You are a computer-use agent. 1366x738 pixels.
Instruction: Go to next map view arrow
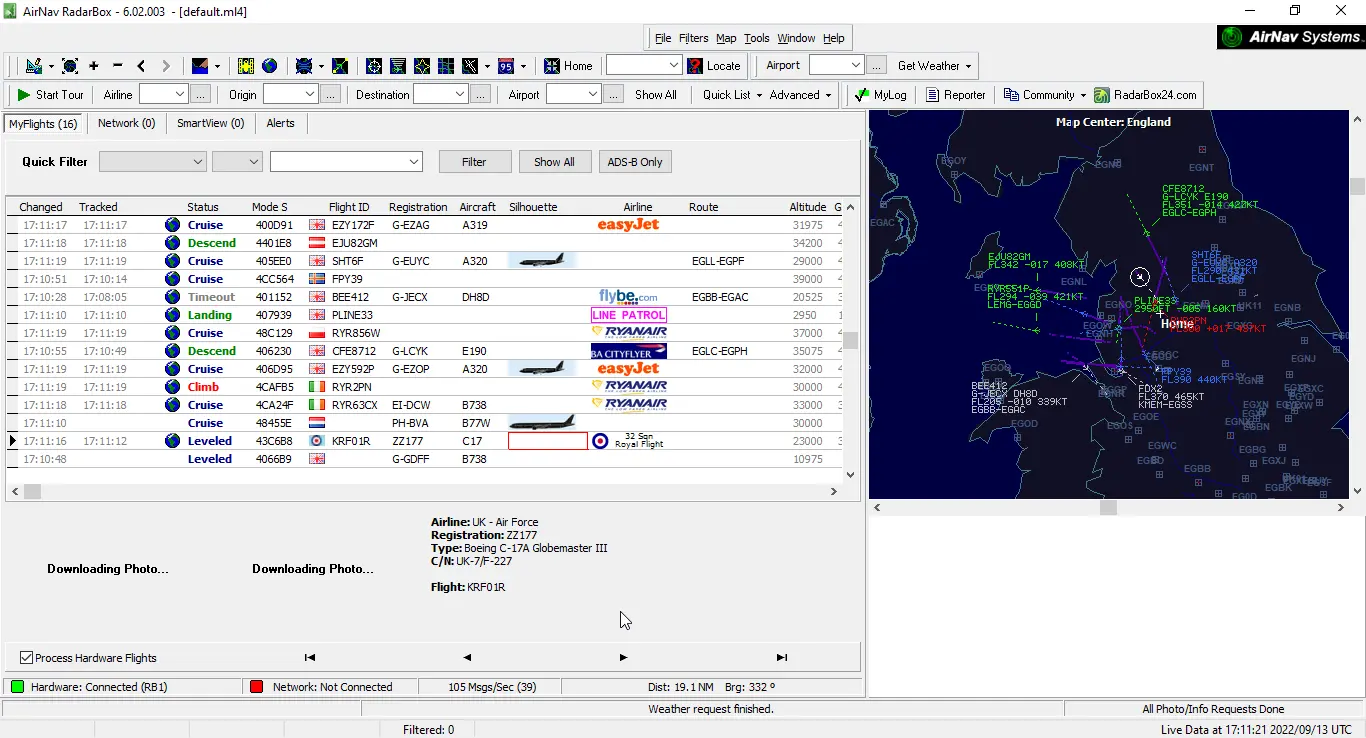[x=166, y=66]
